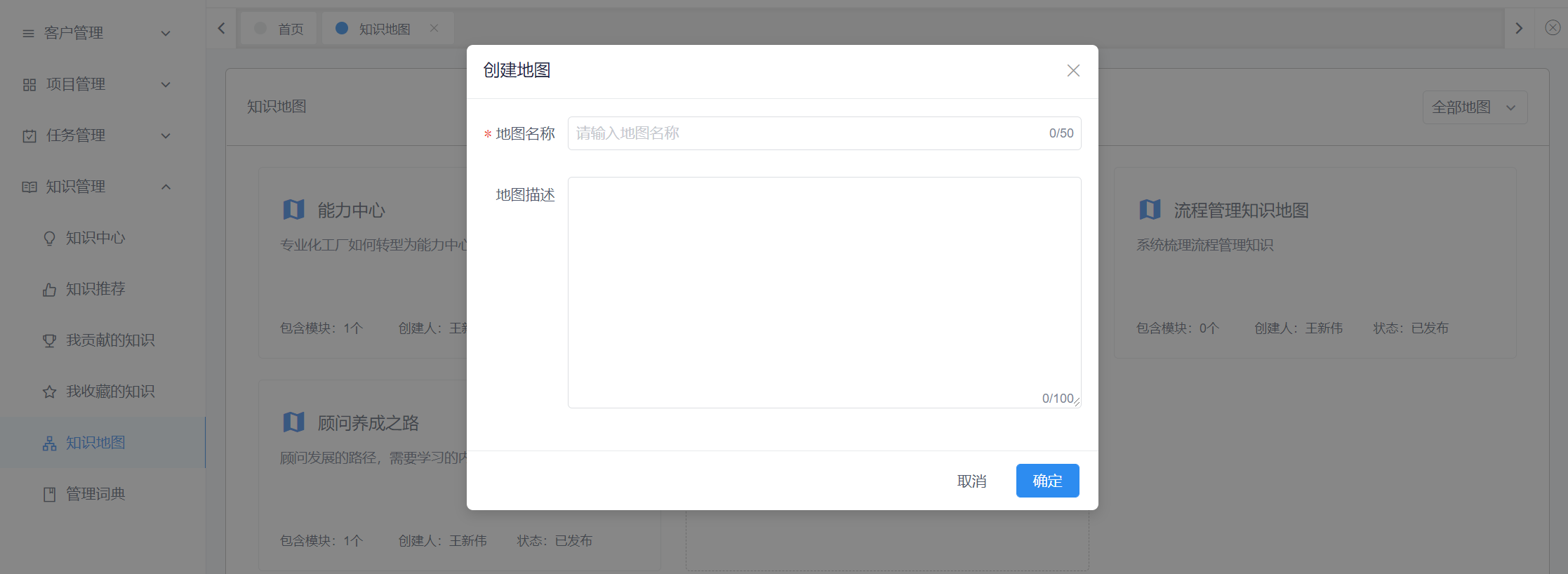Click the 系统梳理流程管理知识 description text
1568x574 pixels.
pos(1205,245)
